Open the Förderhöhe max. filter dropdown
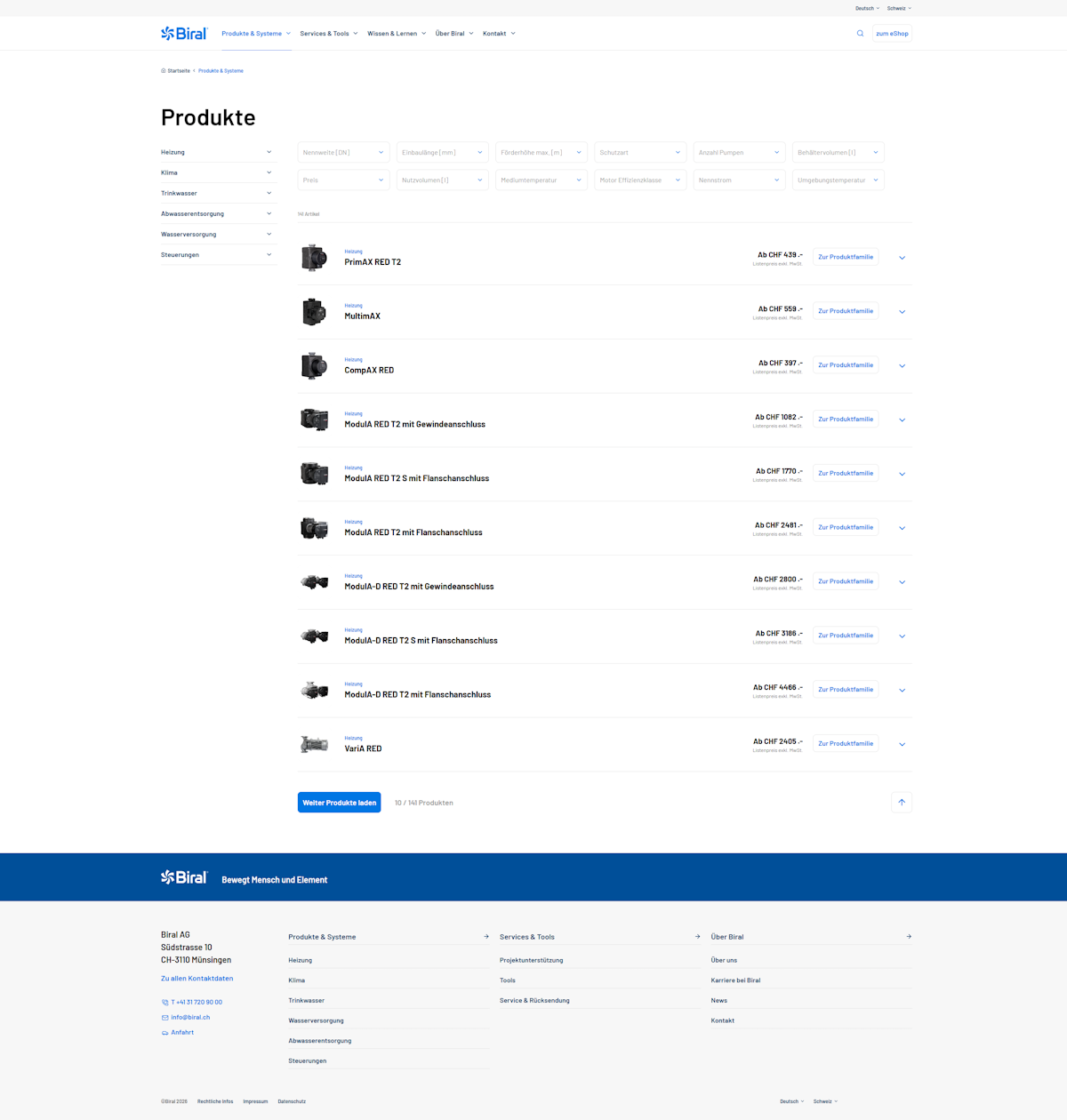 [x=542, y=152]
